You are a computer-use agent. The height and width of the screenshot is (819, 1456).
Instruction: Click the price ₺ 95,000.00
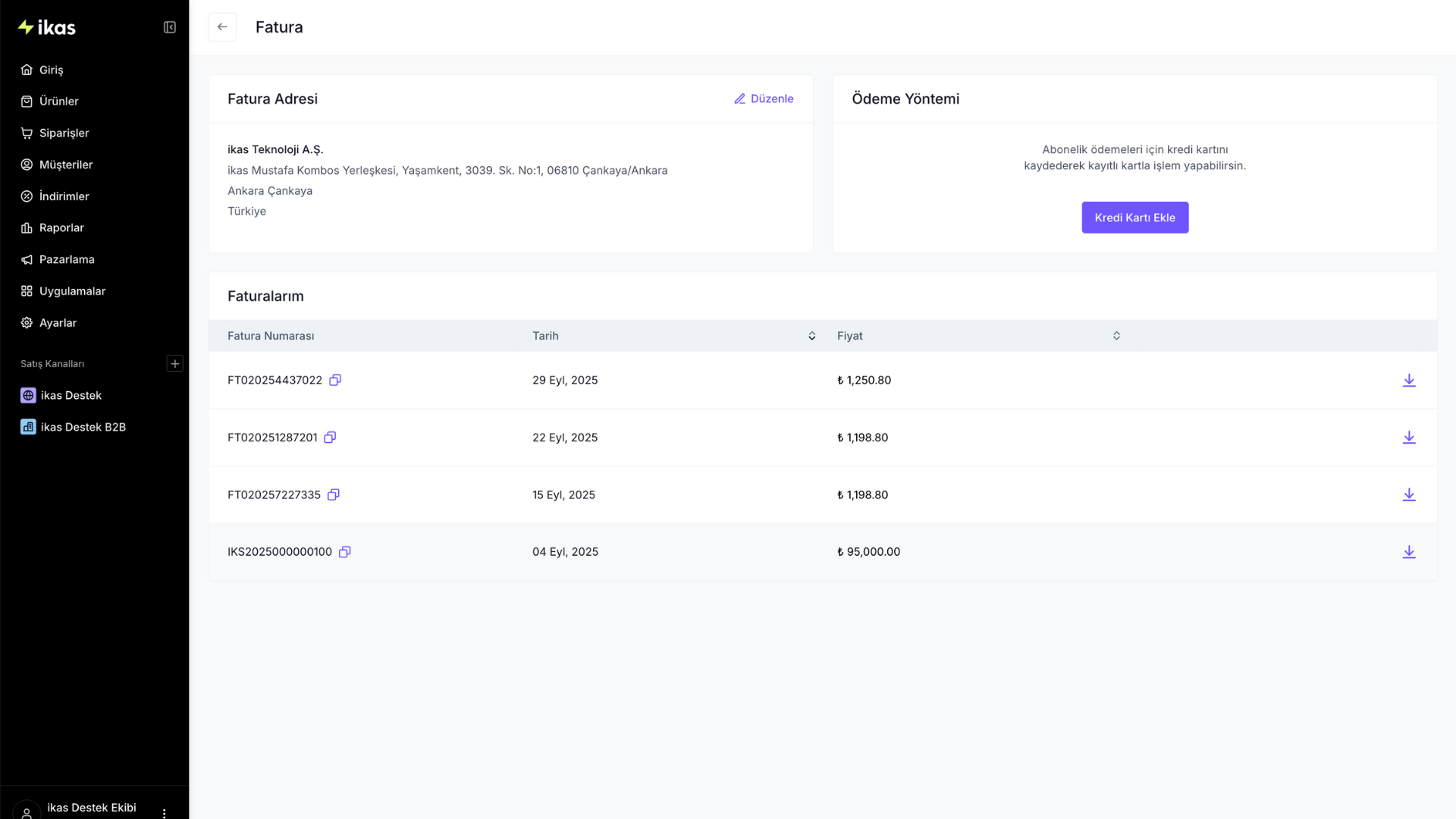(x=868, y=552)
